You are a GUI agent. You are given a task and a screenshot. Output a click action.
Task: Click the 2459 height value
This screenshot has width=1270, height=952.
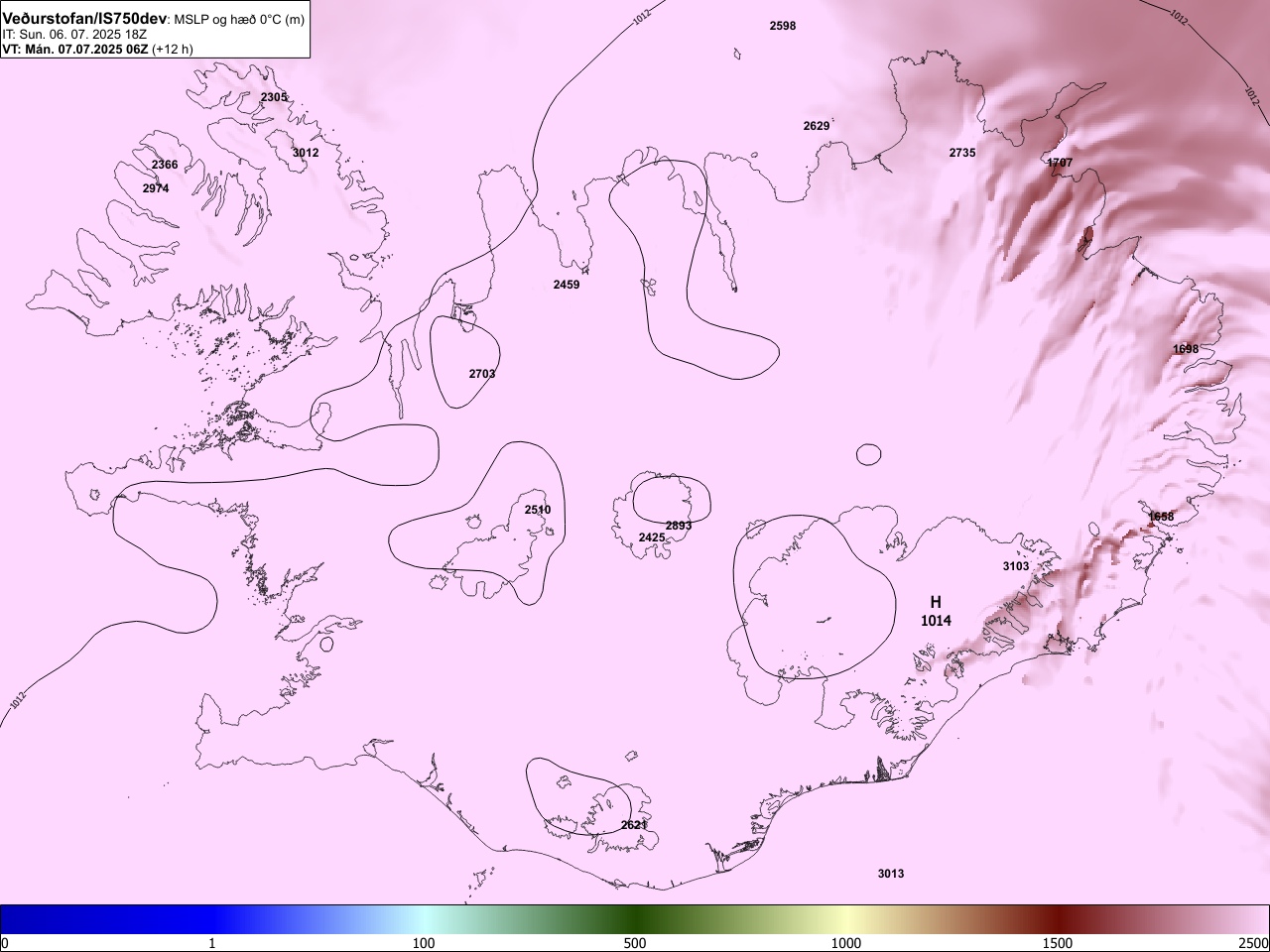point(567,285)
